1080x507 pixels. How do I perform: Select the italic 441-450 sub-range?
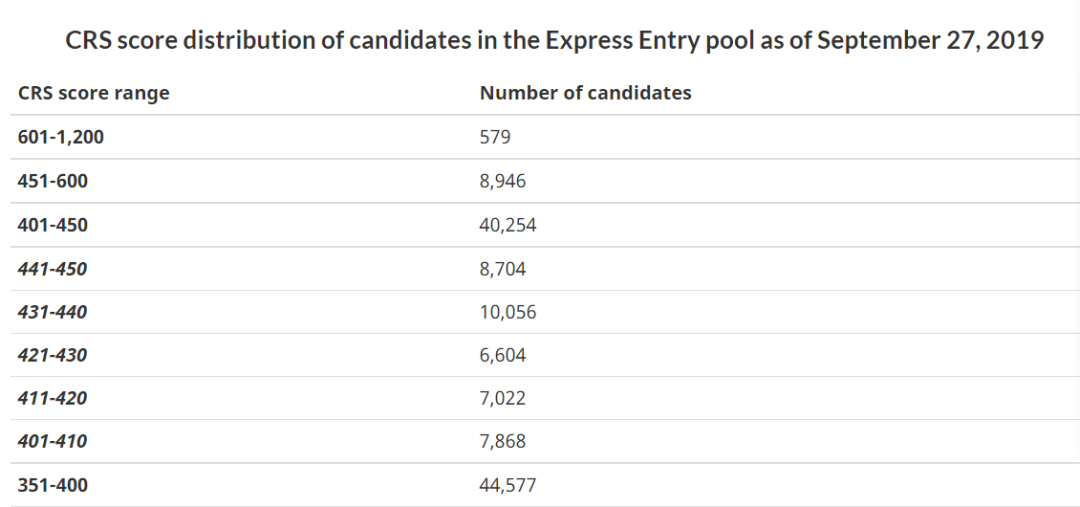pyautogui.click(x=53, y=269)
